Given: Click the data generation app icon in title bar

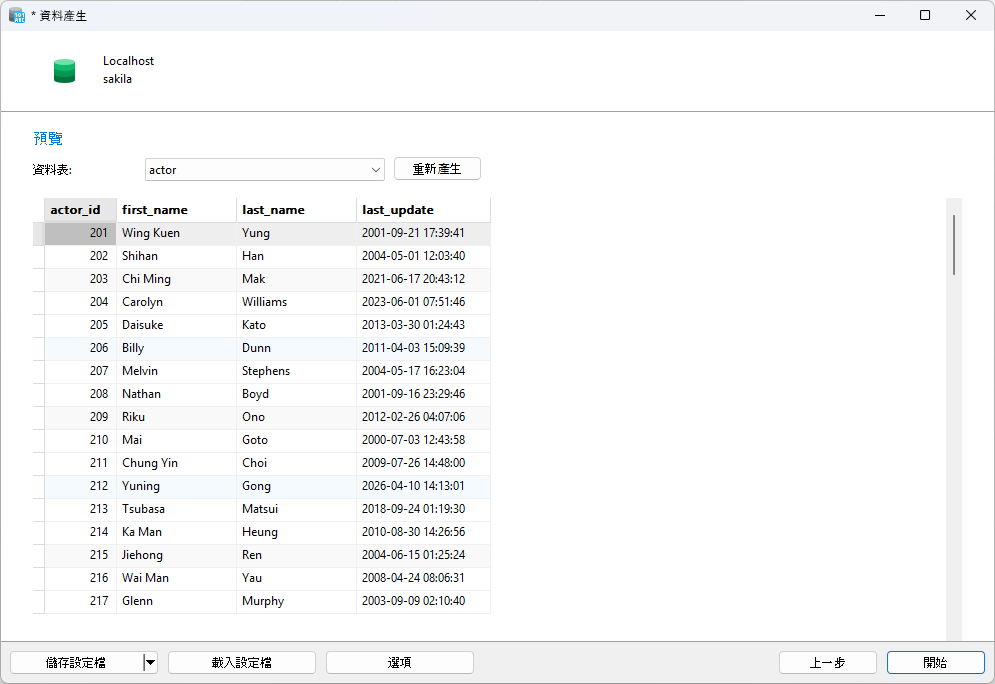Looking at the screenshot, I should (x=16, y=15).
